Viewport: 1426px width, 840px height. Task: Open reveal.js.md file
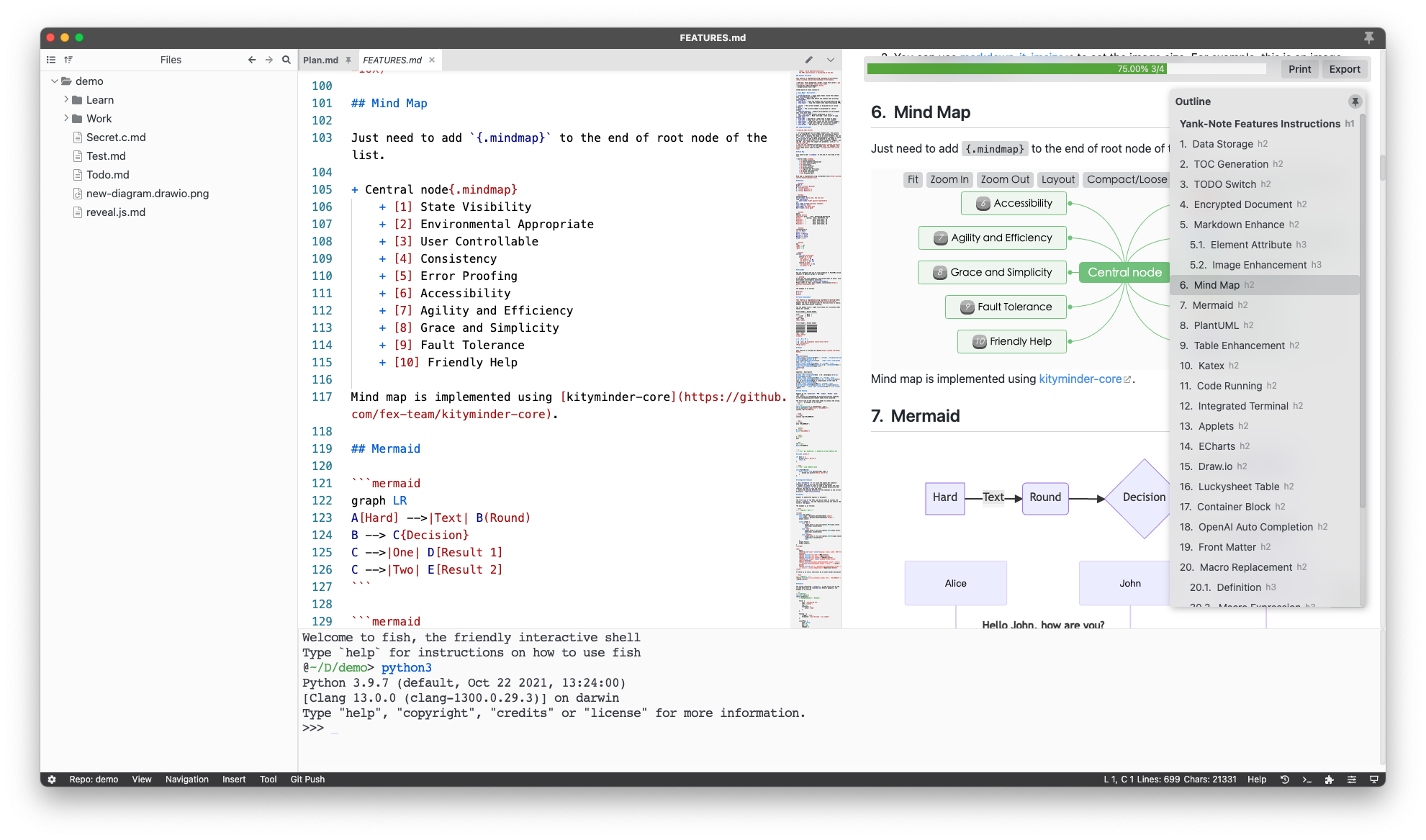tap(116, 212)
